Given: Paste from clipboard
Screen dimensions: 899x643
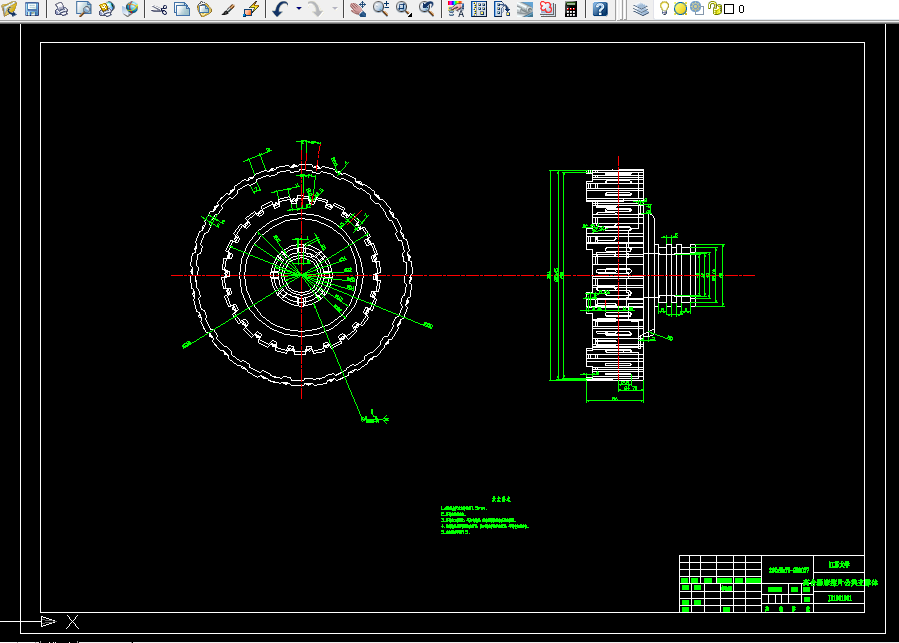Looking at the screenshot, I should pos(204,9).
